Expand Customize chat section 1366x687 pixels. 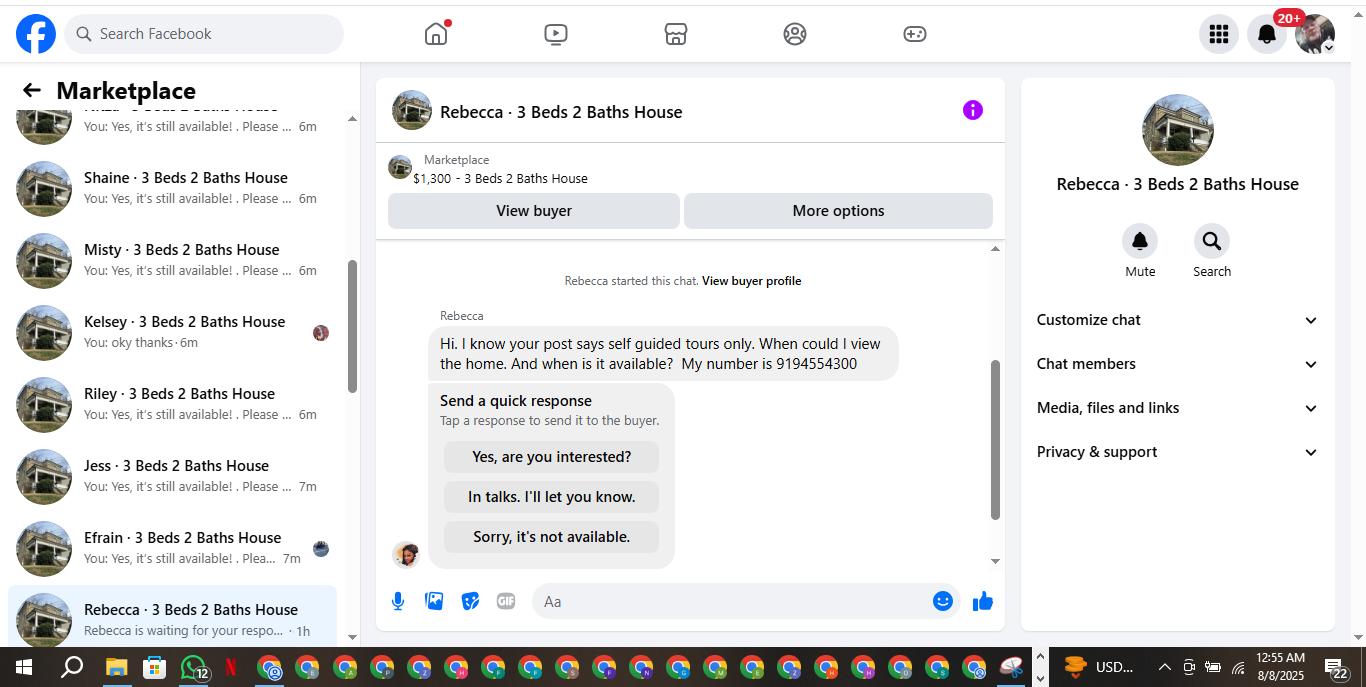1178,320
